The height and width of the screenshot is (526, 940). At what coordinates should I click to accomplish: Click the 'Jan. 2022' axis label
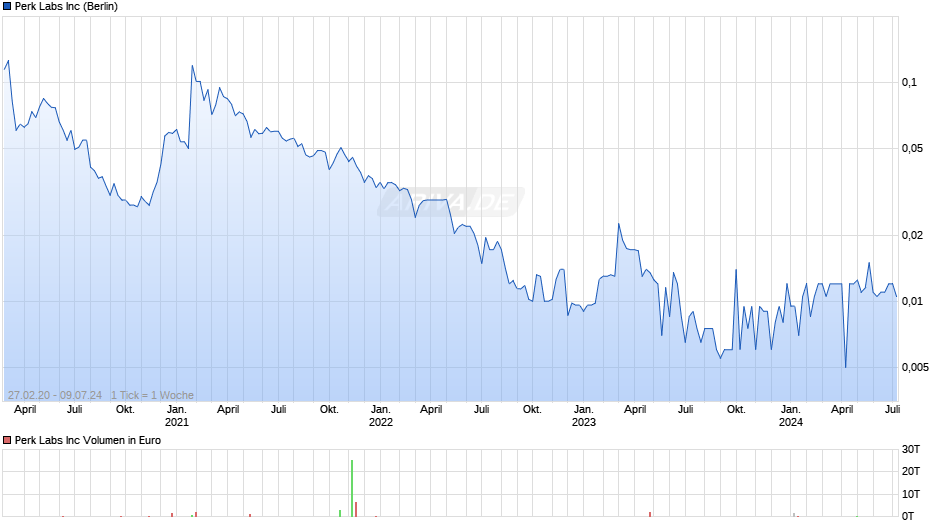click(380, 416)
